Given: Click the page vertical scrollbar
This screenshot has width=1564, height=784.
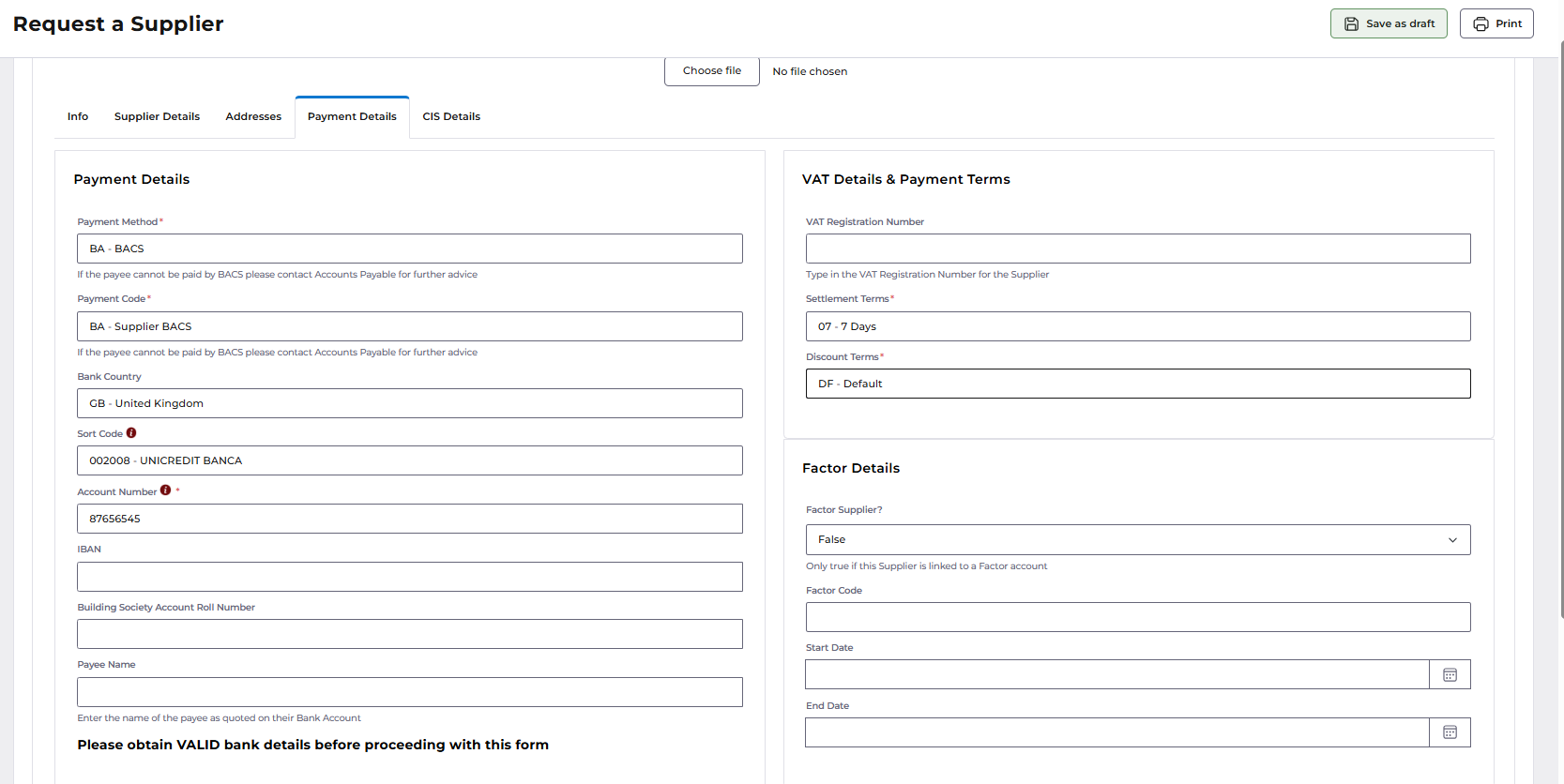Looking at the screenshot, I should 1561,328.
